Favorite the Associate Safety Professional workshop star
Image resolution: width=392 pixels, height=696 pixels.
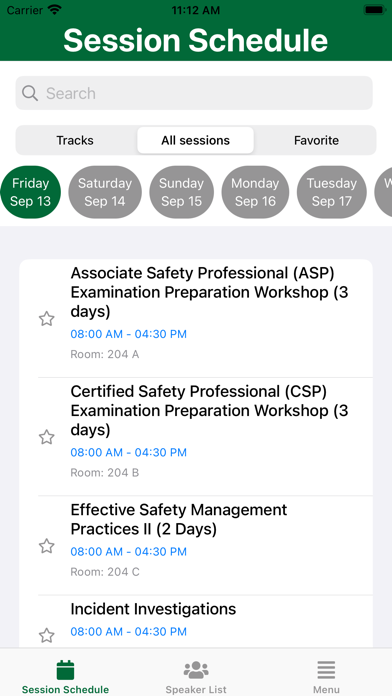(x=47, y=319)
